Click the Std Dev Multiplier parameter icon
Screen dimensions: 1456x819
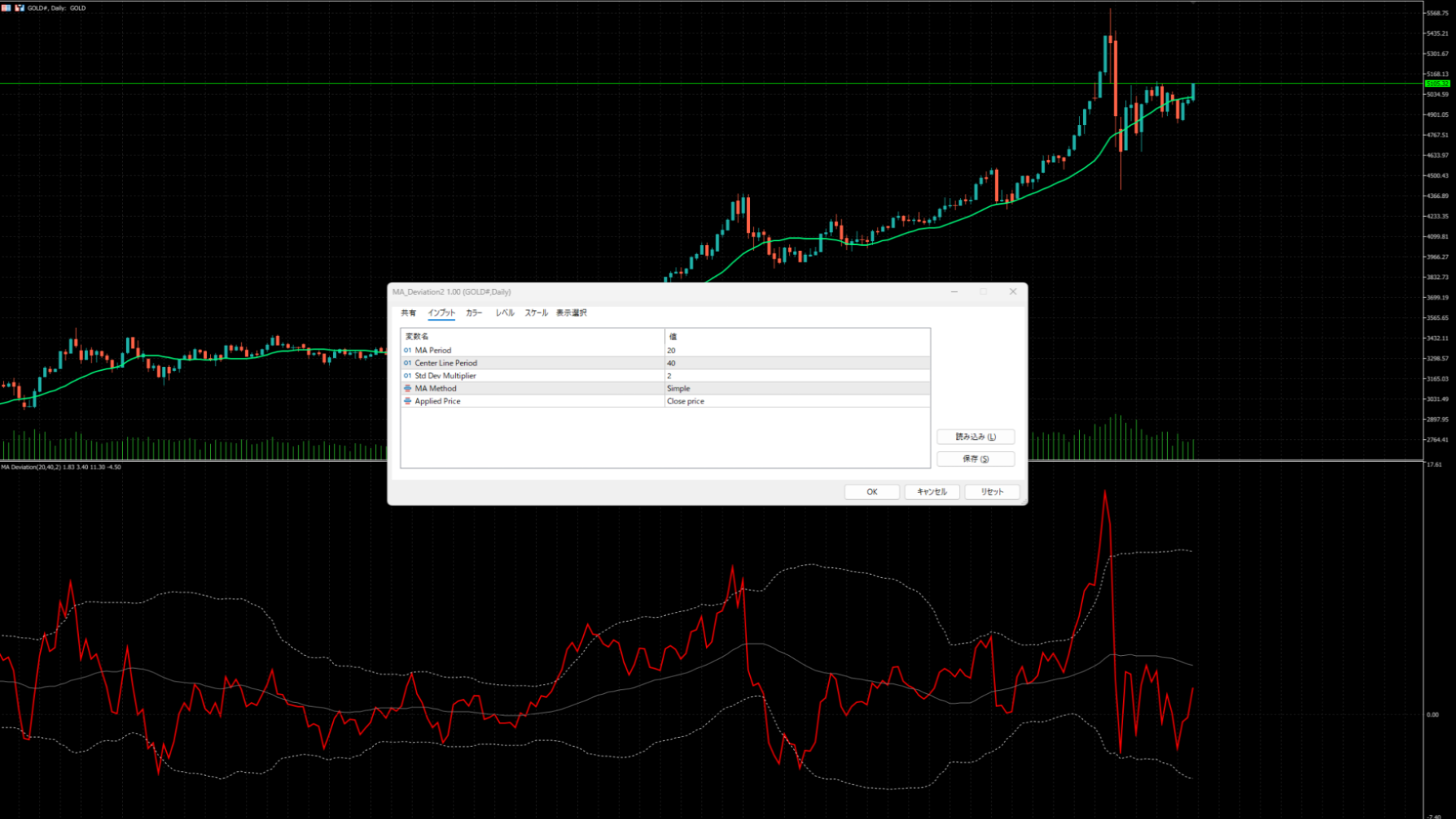pyautogui.click(x=407, y=376)
